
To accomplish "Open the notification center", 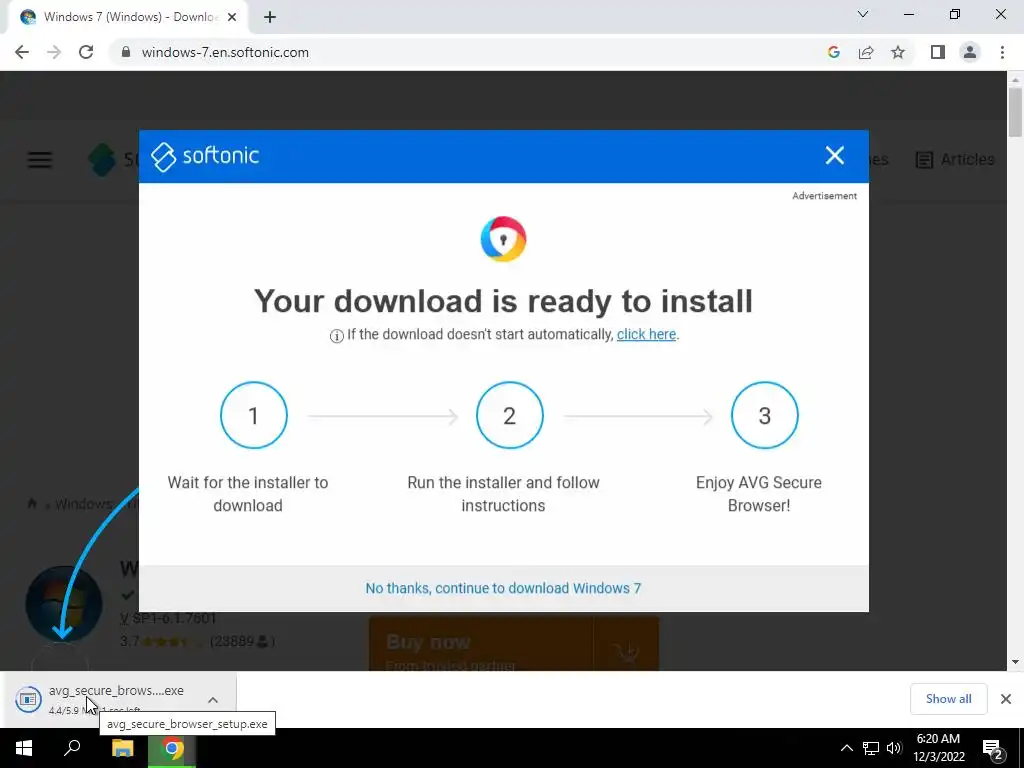I will point(994,748).
